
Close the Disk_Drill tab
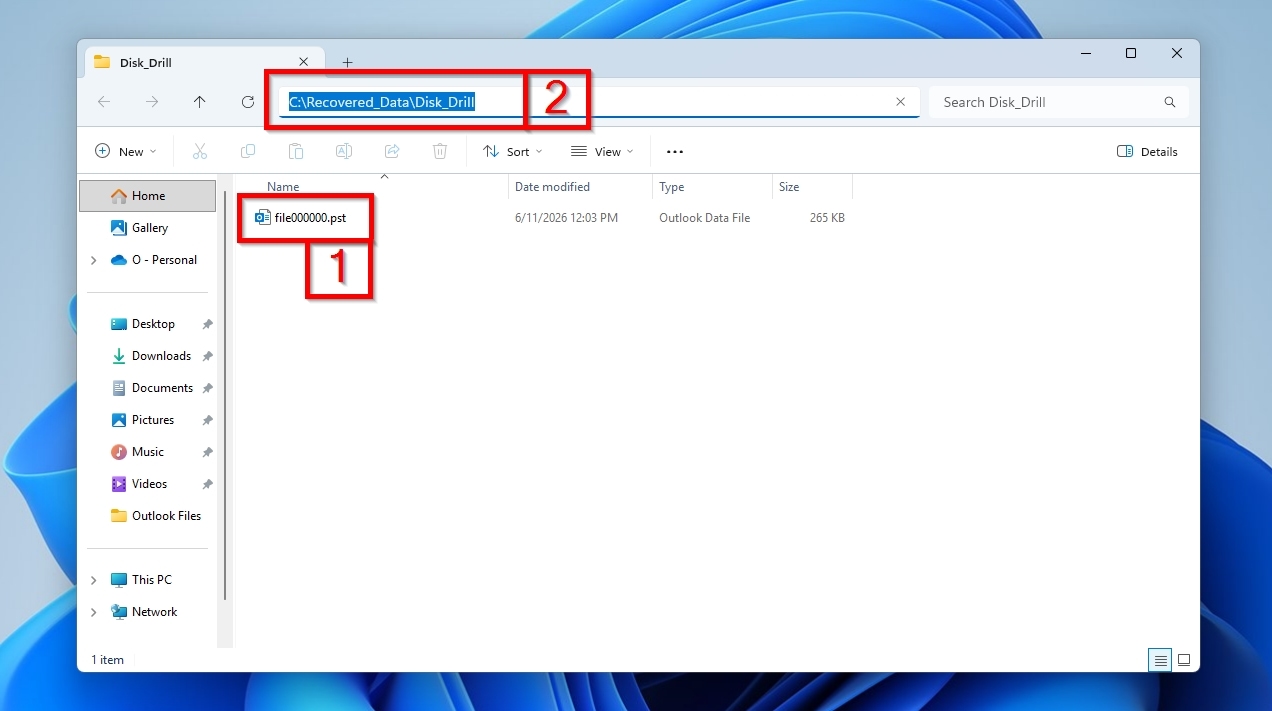pyautogui.click(x=304, y=62)
